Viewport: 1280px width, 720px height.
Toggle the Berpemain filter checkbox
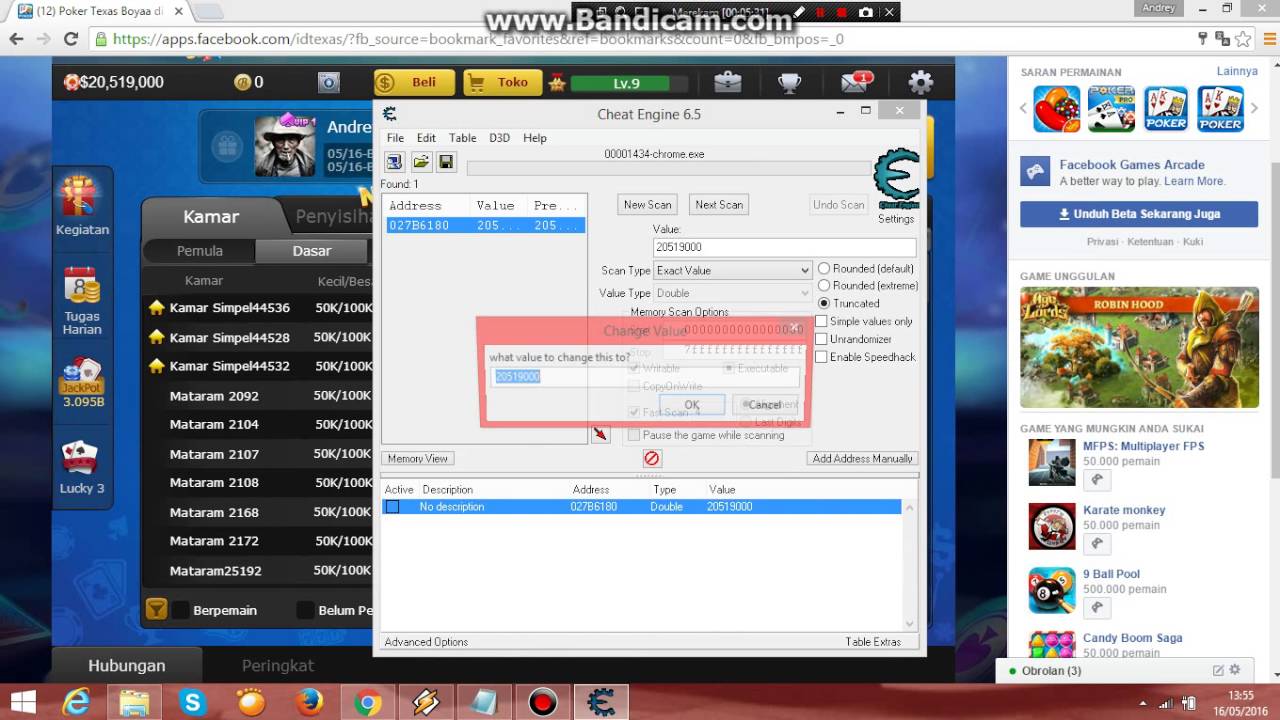pyautogui.click(x=181, y=610)
